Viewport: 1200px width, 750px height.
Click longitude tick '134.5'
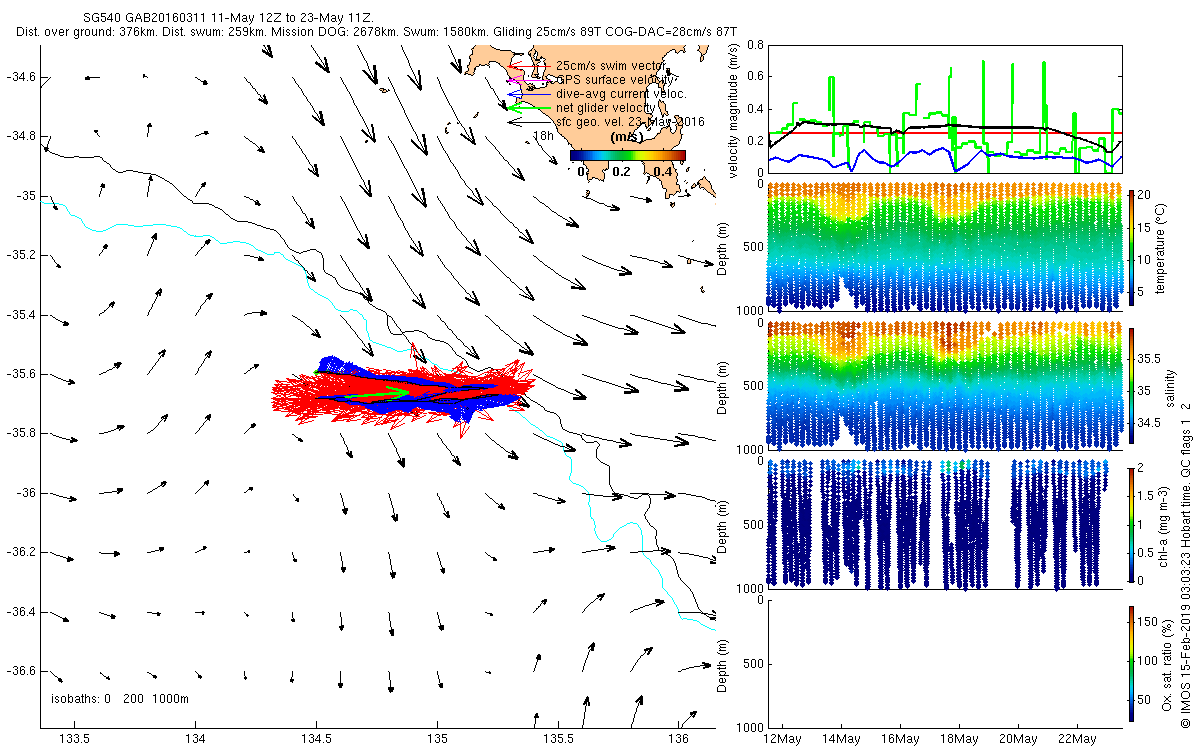coord(317,739)
